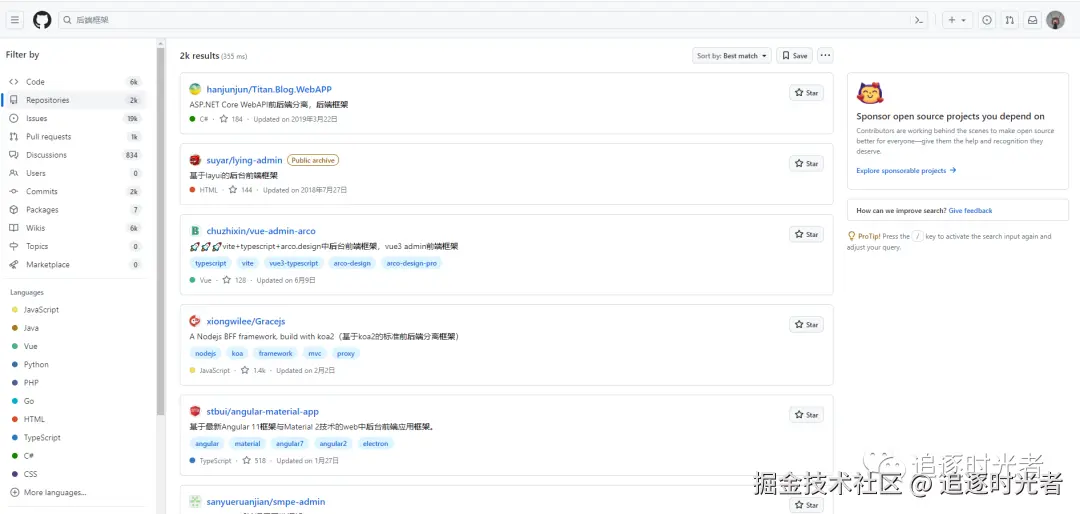Click the mvc topic tag
The width and height of the screenshot is (1080, 514).
tap(315, 353)
